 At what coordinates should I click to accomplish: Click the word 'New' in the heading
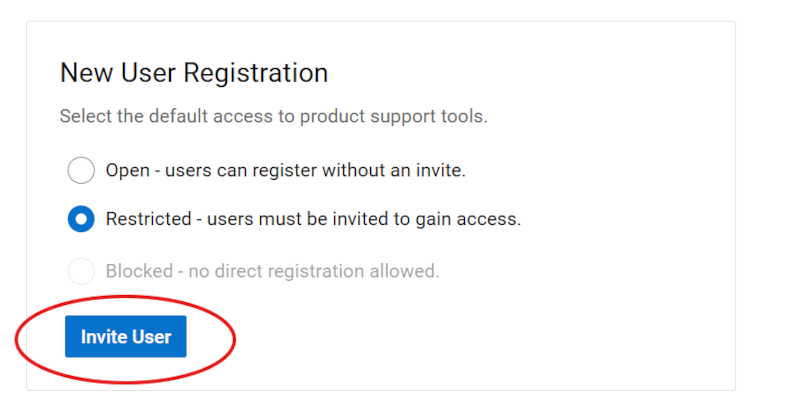[86, 72]
